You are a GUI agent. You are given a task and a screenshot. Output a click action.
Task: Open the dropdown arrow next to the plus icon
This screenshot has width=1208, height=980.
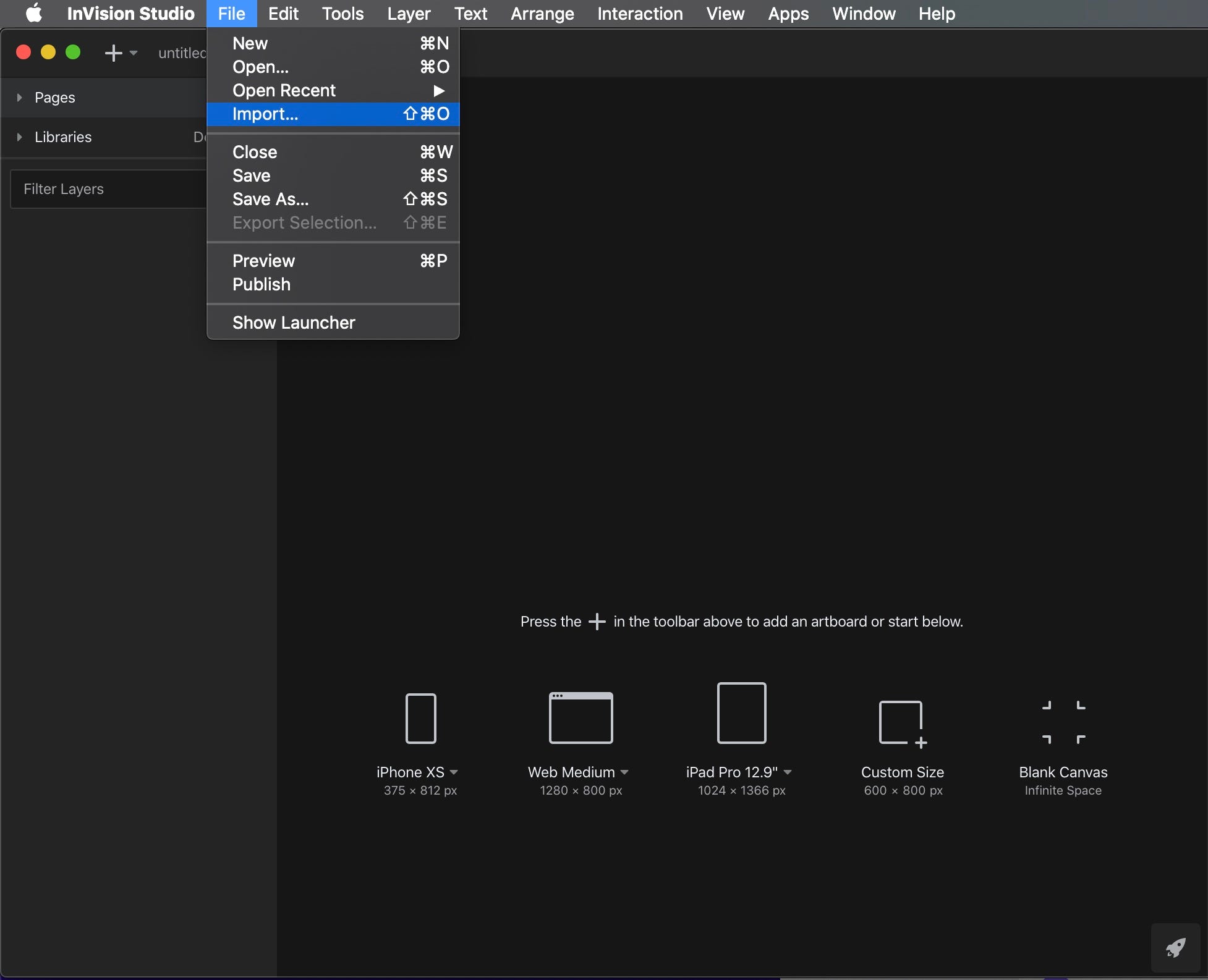(133, 53)
